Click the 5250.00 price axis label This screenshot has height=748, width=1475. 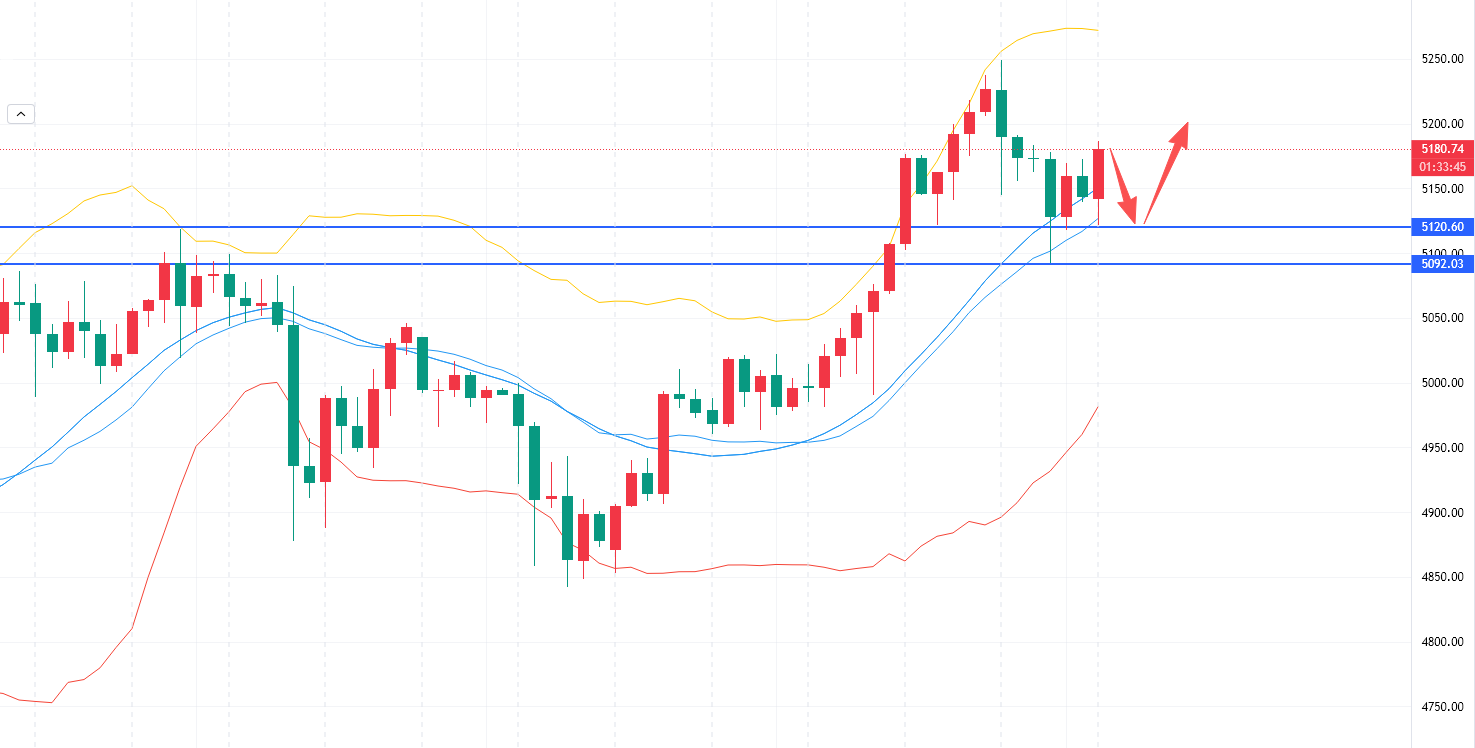point(1441,59)
